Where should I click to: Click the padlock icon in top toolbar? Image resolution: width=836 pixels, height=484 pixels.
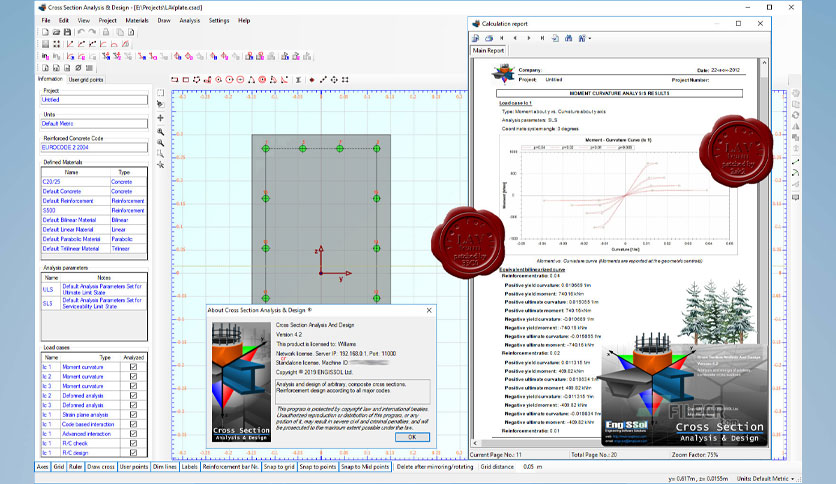point(106,32)
